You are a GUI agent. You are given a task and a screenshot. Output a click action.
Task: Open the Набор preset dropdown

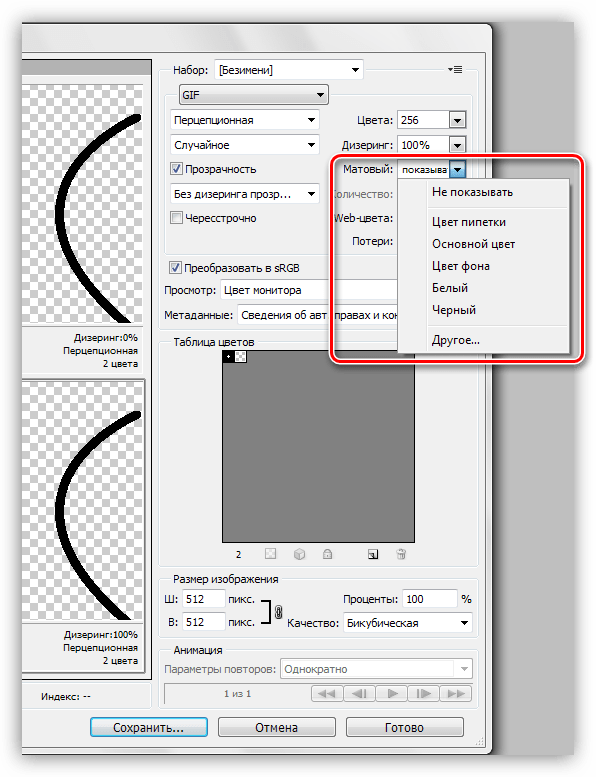click(289, 70)
